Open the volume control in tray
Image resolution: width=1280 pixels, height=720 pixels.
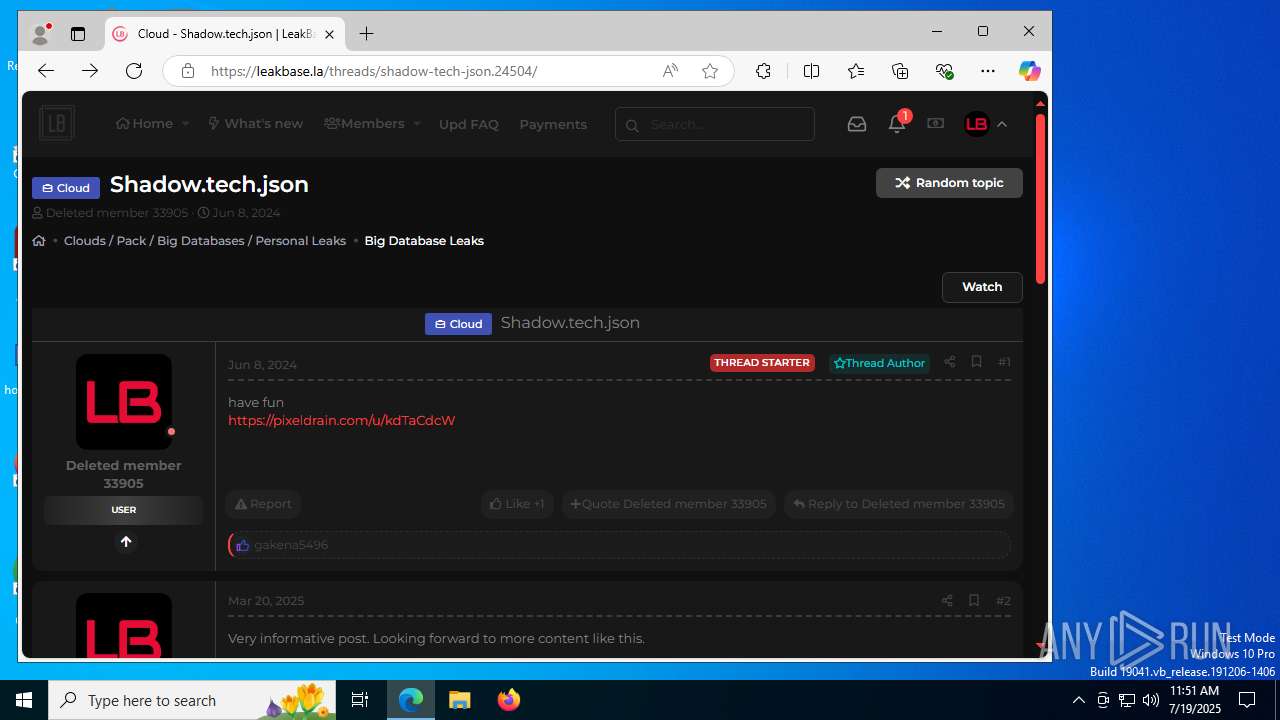click(x=1151, y=700)
